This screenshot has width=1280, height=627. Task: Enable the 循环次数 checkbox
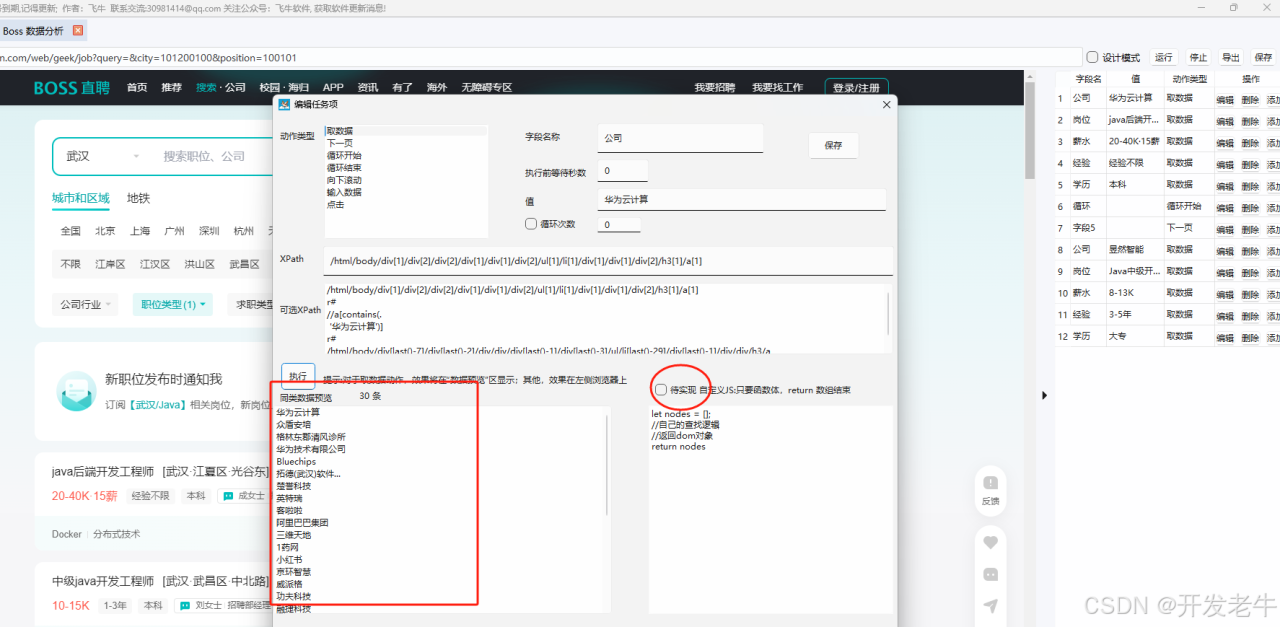pyautogui.click(x=531, y=224)
